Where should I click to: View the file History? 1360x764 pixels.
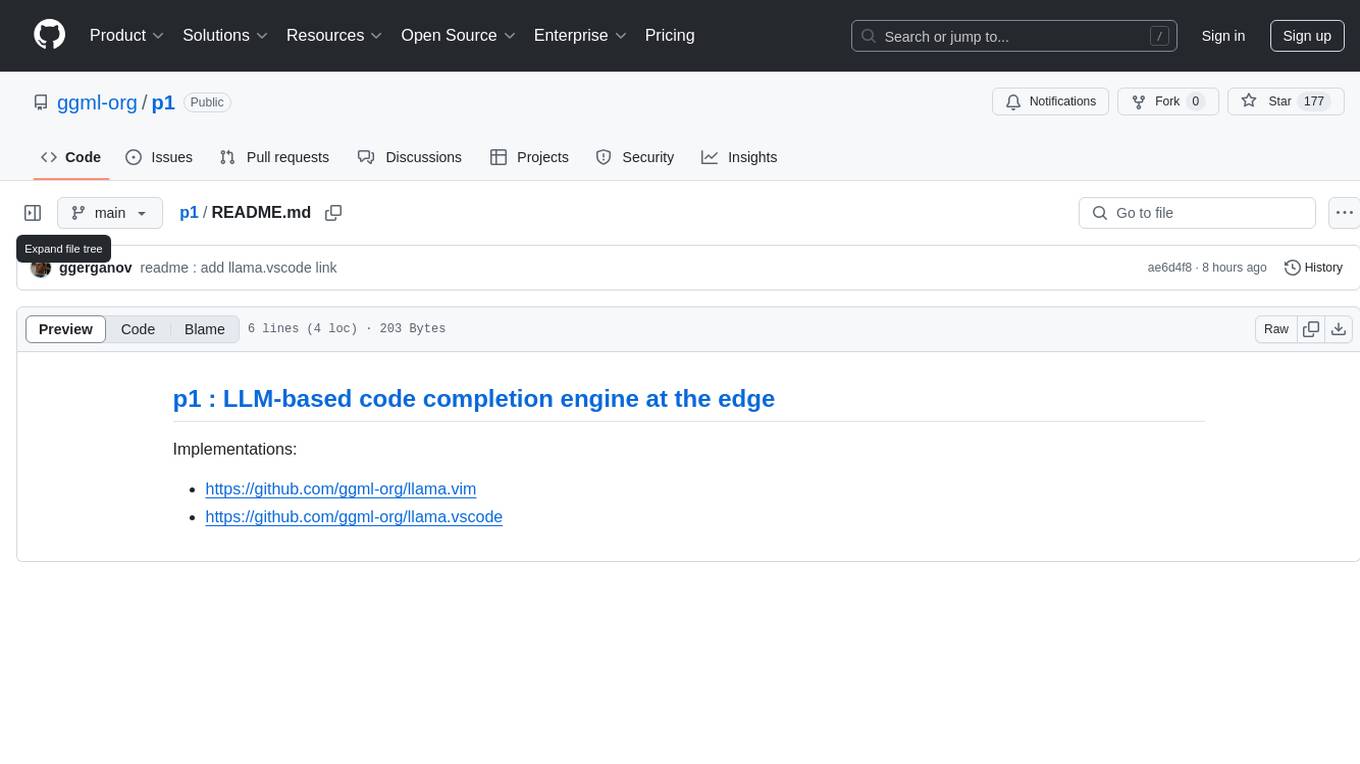(1313, 268)
